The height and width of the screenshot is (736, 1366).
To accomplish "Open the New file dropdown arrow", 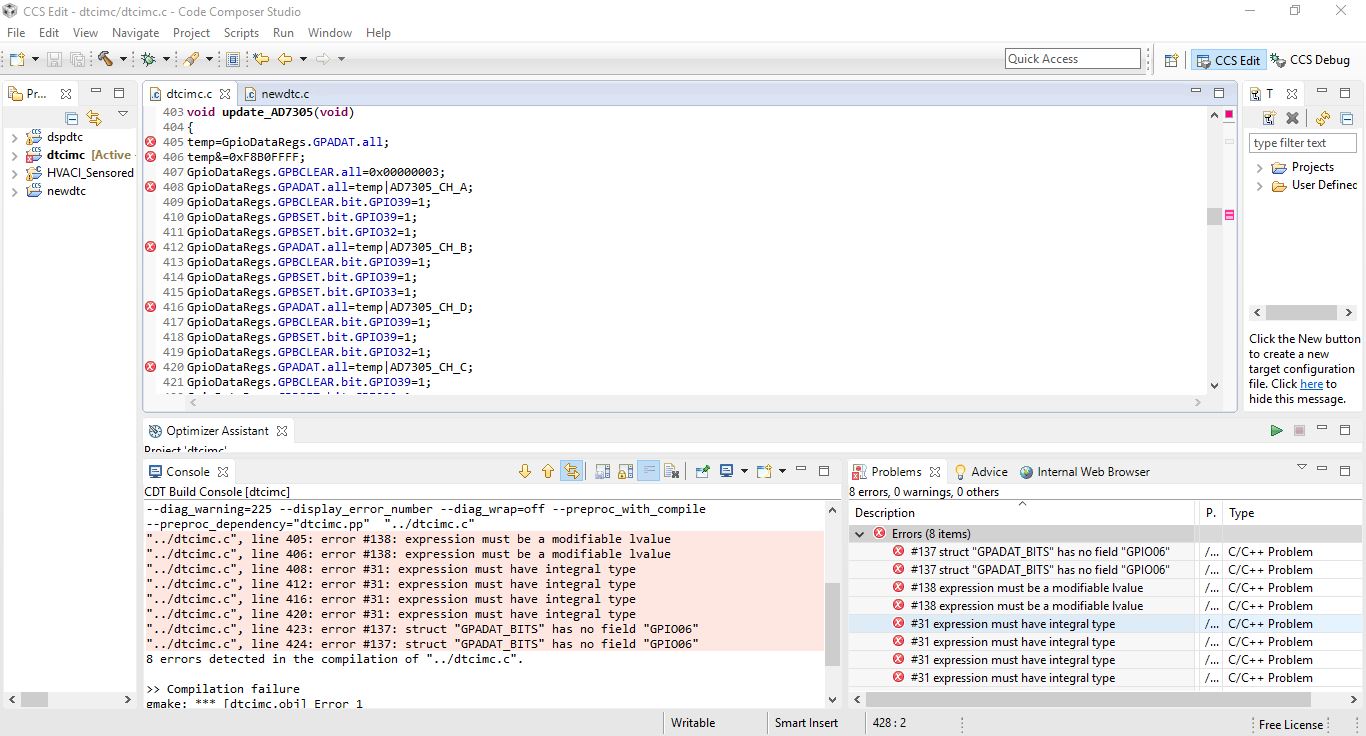I will 35,60.
